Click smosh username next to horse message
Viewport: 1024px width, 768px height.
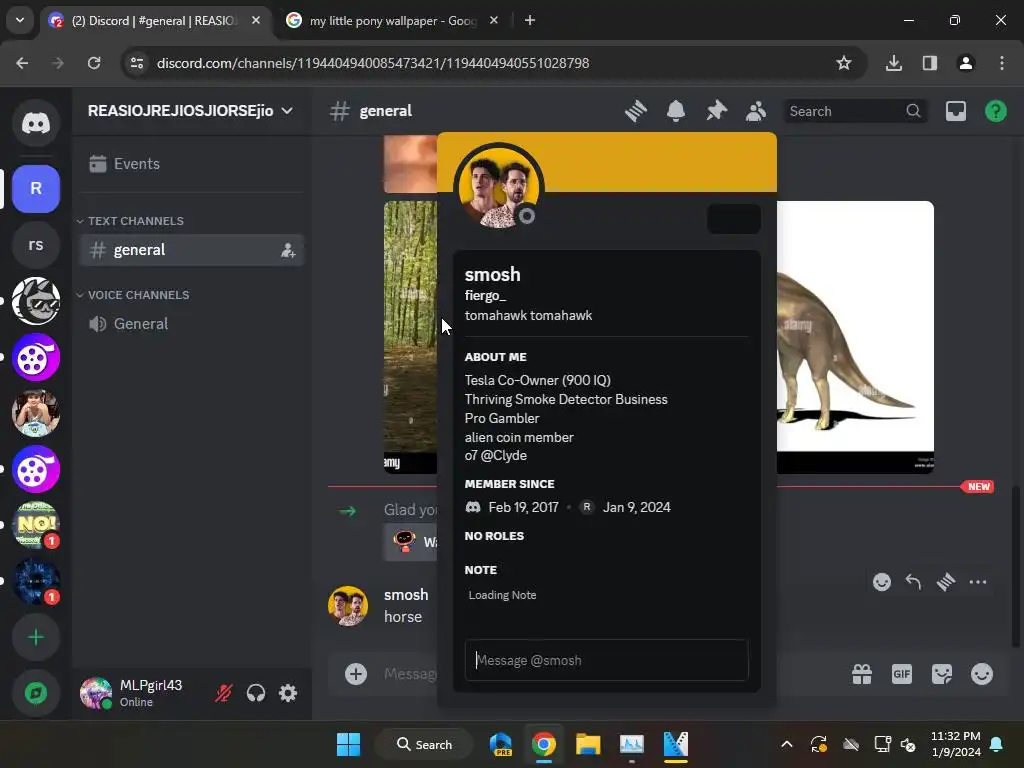[x=406, y=595]
